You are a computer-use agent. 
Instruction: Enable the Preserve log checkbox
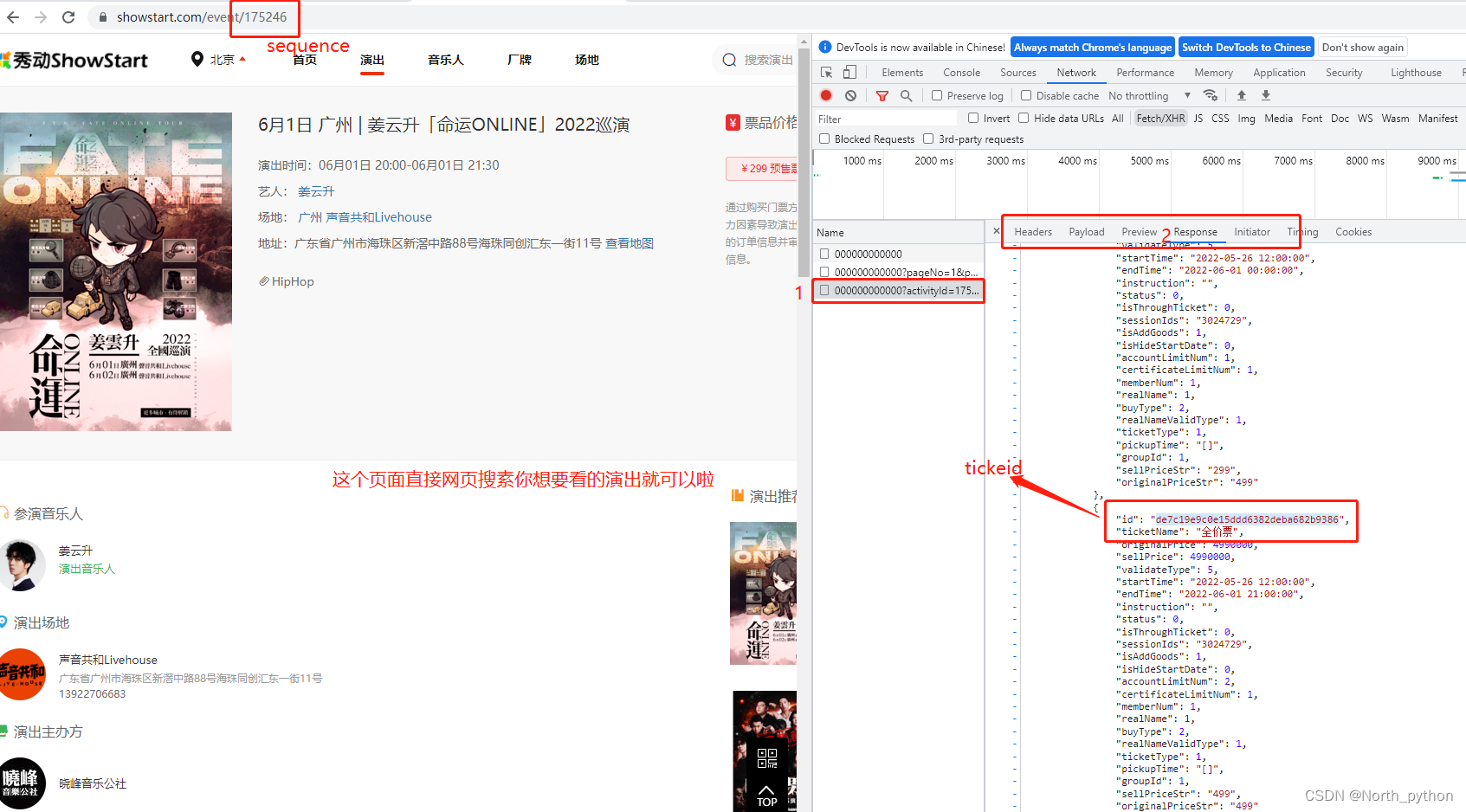pyautogui.click(x=937, y=95)
